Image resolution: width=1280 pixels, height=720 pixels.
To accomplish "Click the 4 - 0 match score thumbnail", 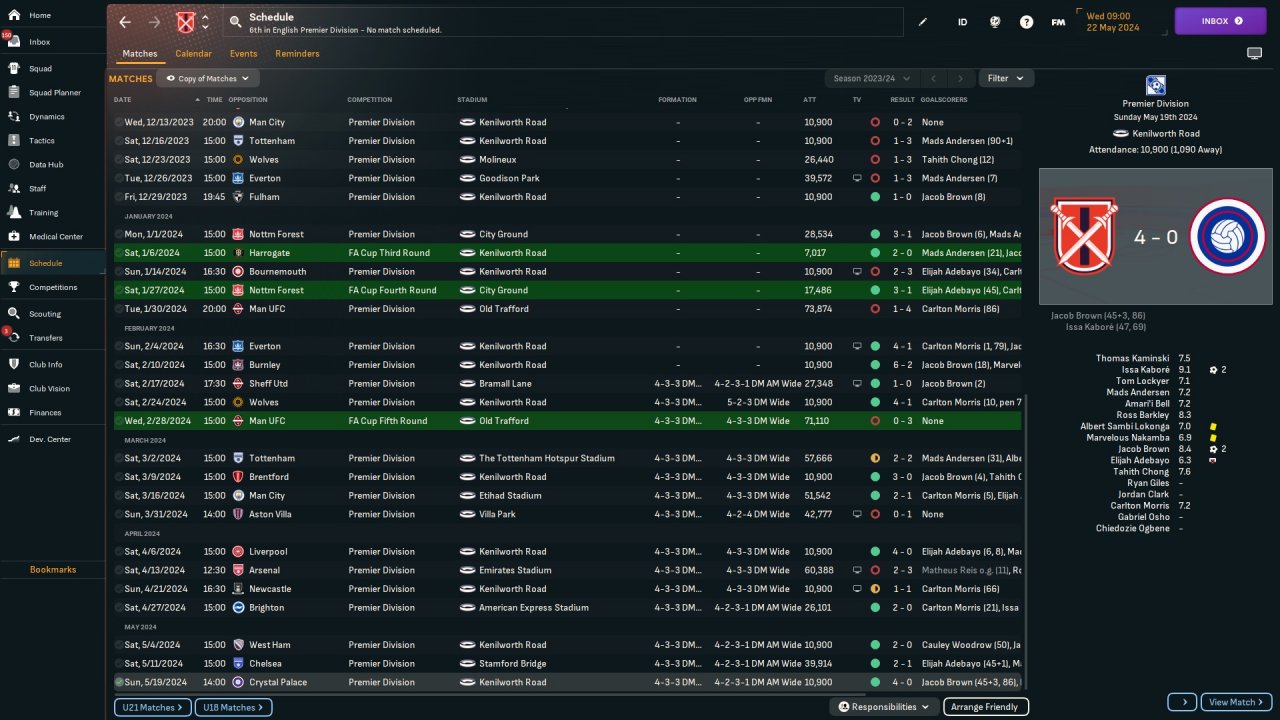I will click(1155, 237).
